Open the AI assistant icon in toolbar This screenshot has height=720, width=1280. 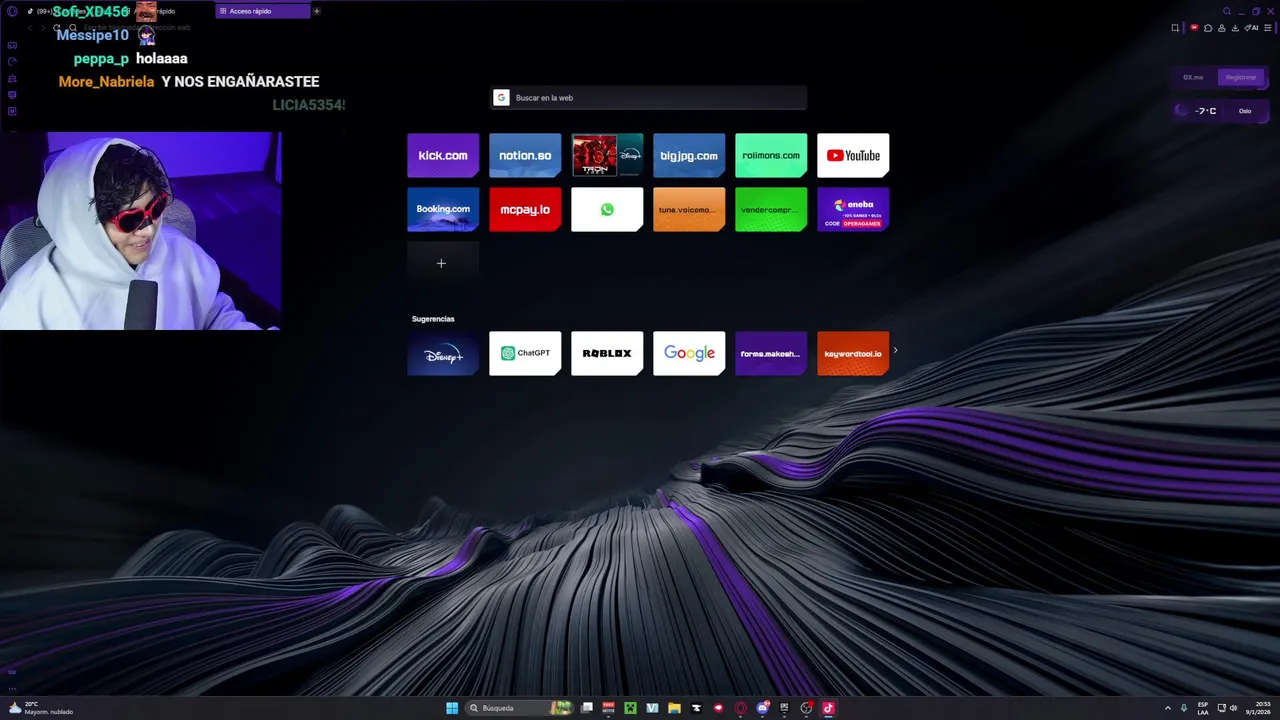[x=1251, y=28]
